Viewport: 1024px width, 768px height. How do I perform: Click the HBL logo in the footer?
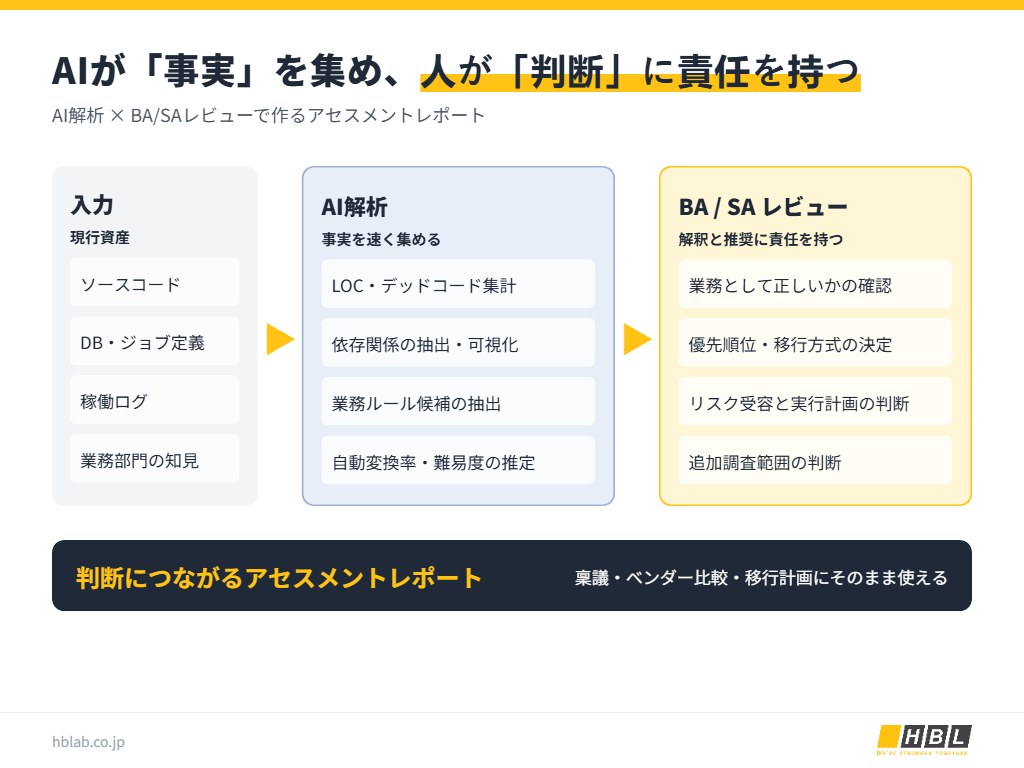coord(923,739)
